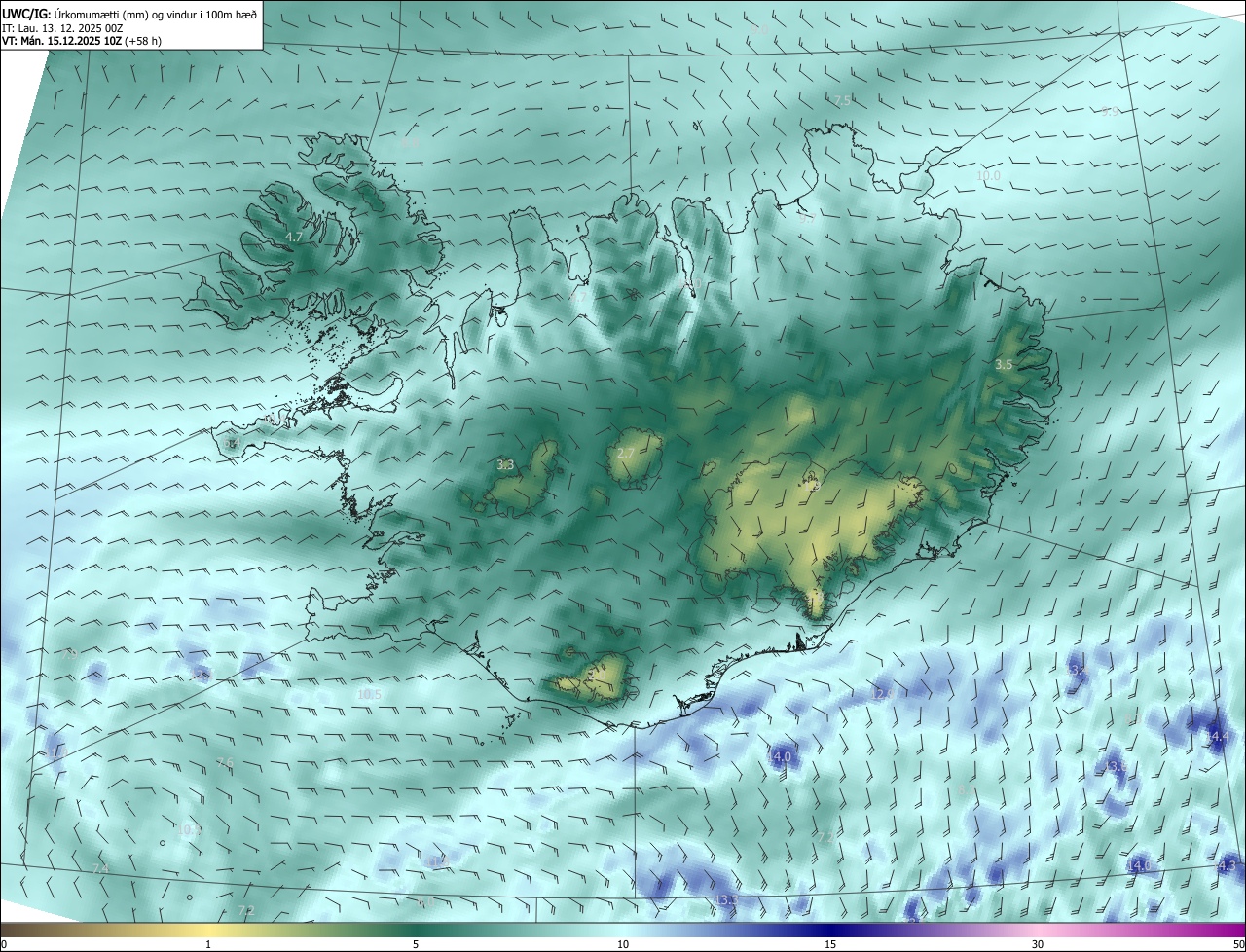Click the "7.4" value near the southwest corner

tap(99, 868)
